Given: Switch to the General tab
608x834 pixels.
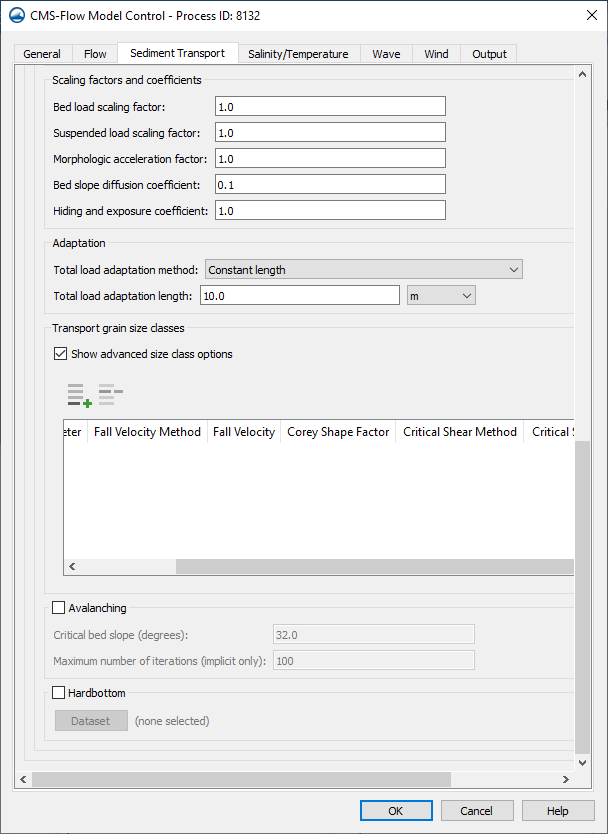Looking at the screenshot, I should 42,54.
